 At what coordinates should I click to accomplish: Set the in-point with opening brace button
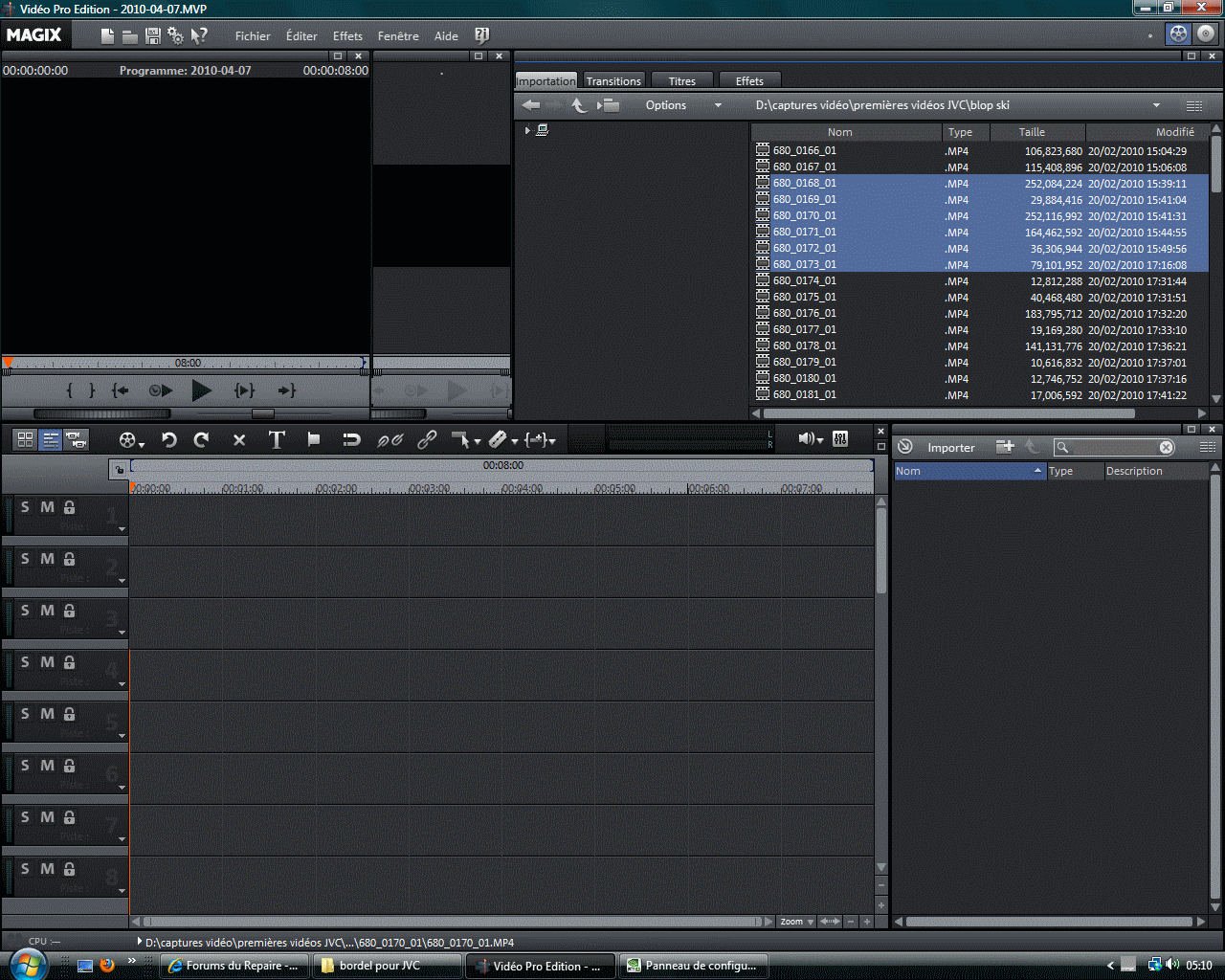coord(69,390)
